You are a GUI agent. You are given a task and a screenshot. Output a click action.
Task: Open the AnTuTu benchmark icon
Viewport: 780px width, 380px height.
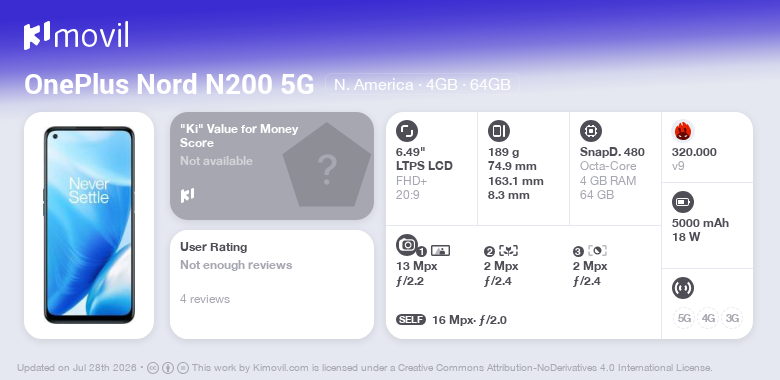pos(683,131)
